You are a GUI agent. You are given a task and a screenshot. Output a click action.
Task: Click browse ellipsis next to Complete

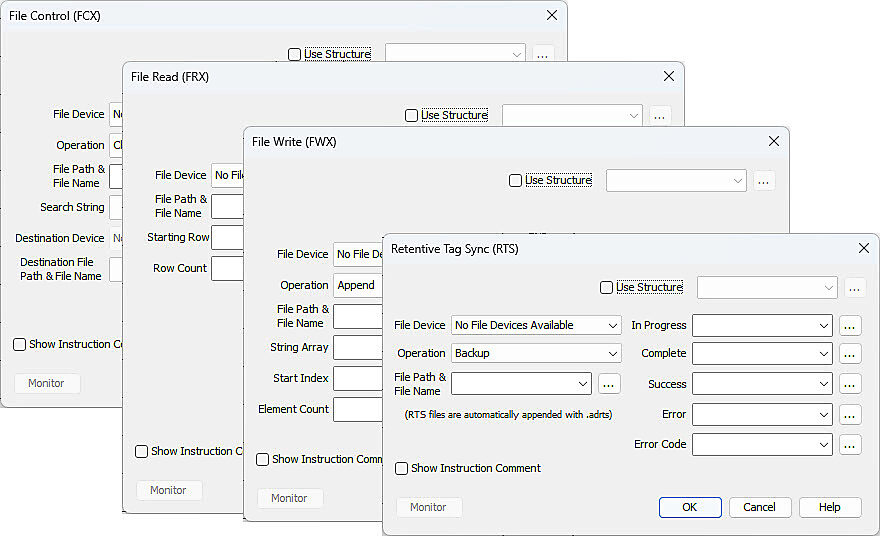click(x=850, y=354)
